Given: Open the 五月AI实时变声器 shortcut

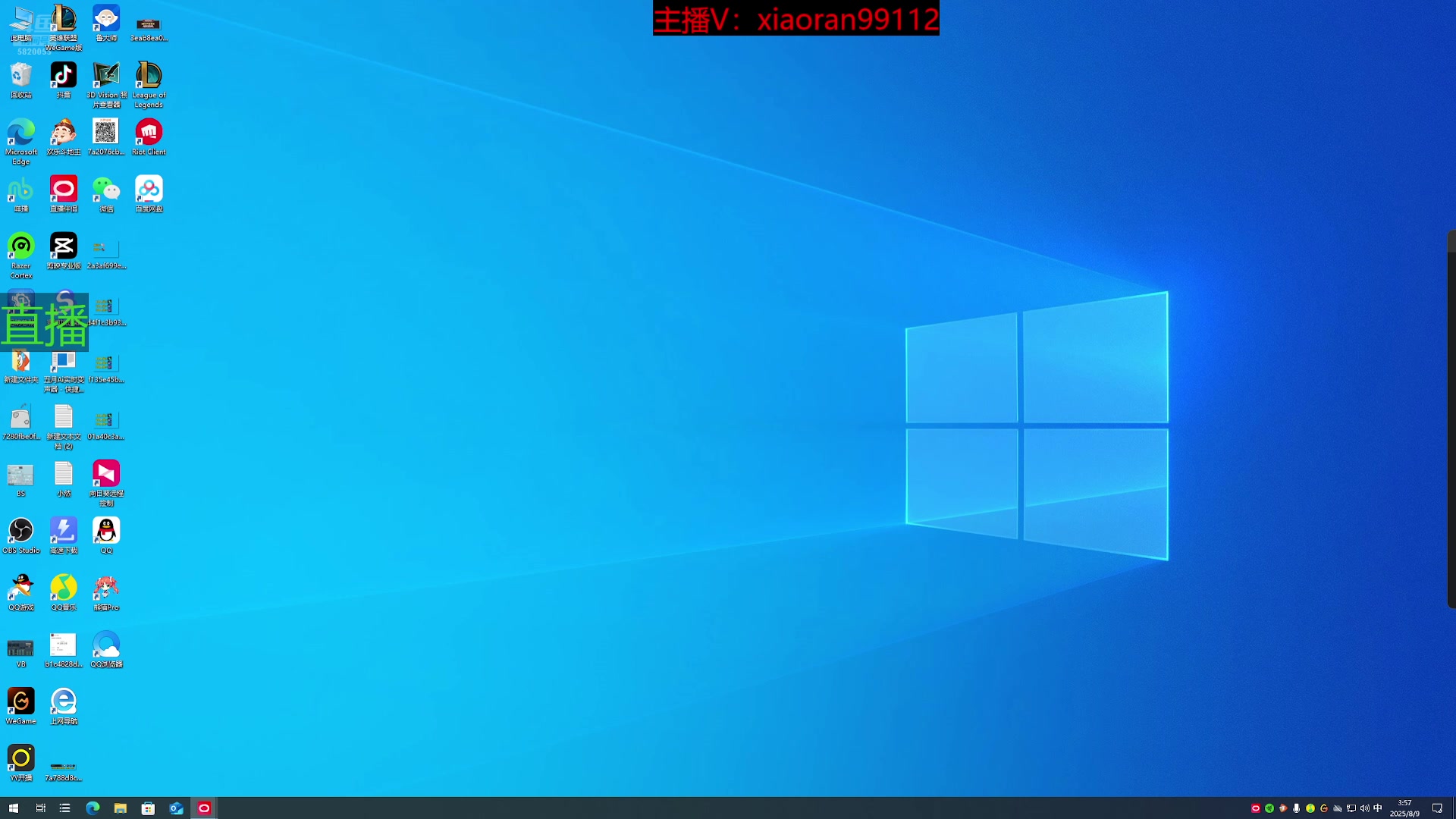Looking at the screenshot, I should [64, 372].
